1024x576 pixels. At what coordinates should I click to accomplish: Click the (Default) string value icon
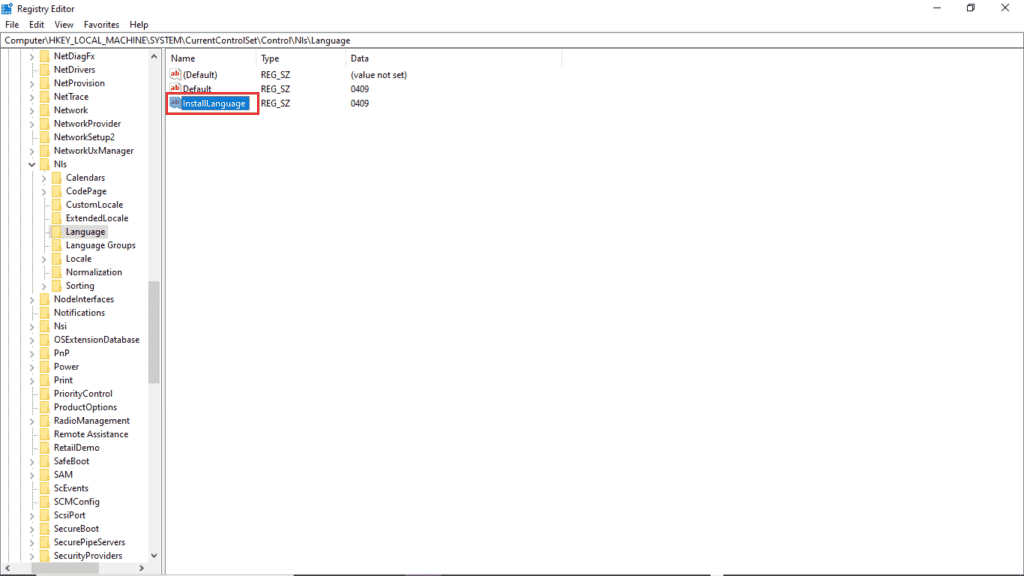pos(175,74)
